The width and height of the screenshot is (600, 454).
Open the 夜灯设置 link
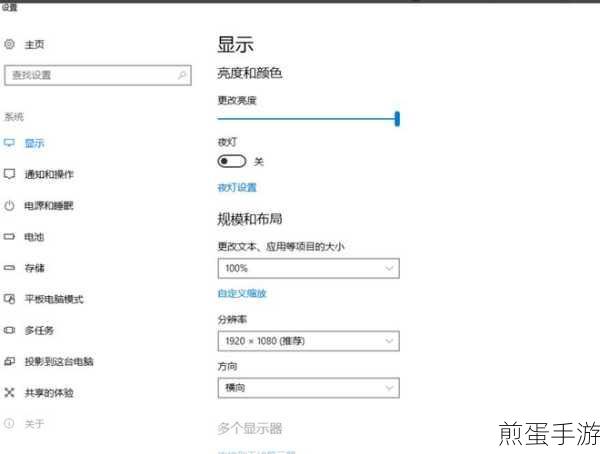(237, 188)
